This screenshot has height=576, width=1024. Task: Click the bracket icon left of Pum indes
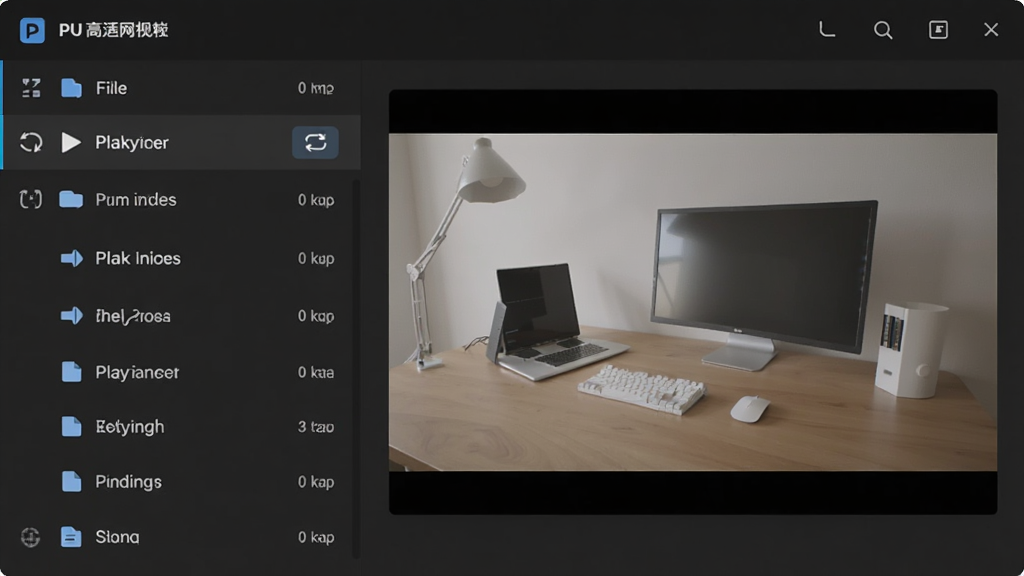point(31,199)
